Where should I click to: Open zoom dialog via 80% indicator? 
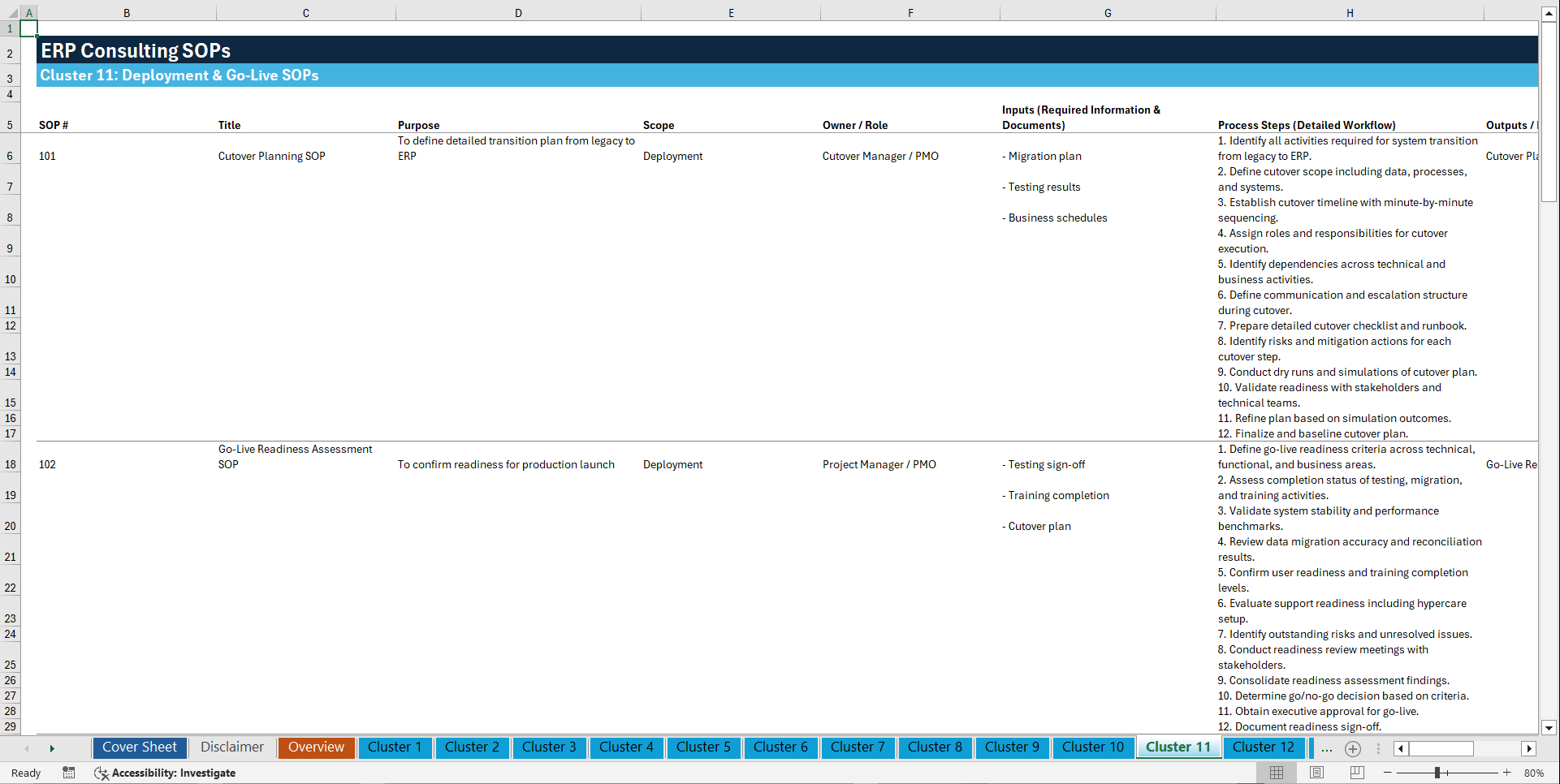click(1536, 772)
